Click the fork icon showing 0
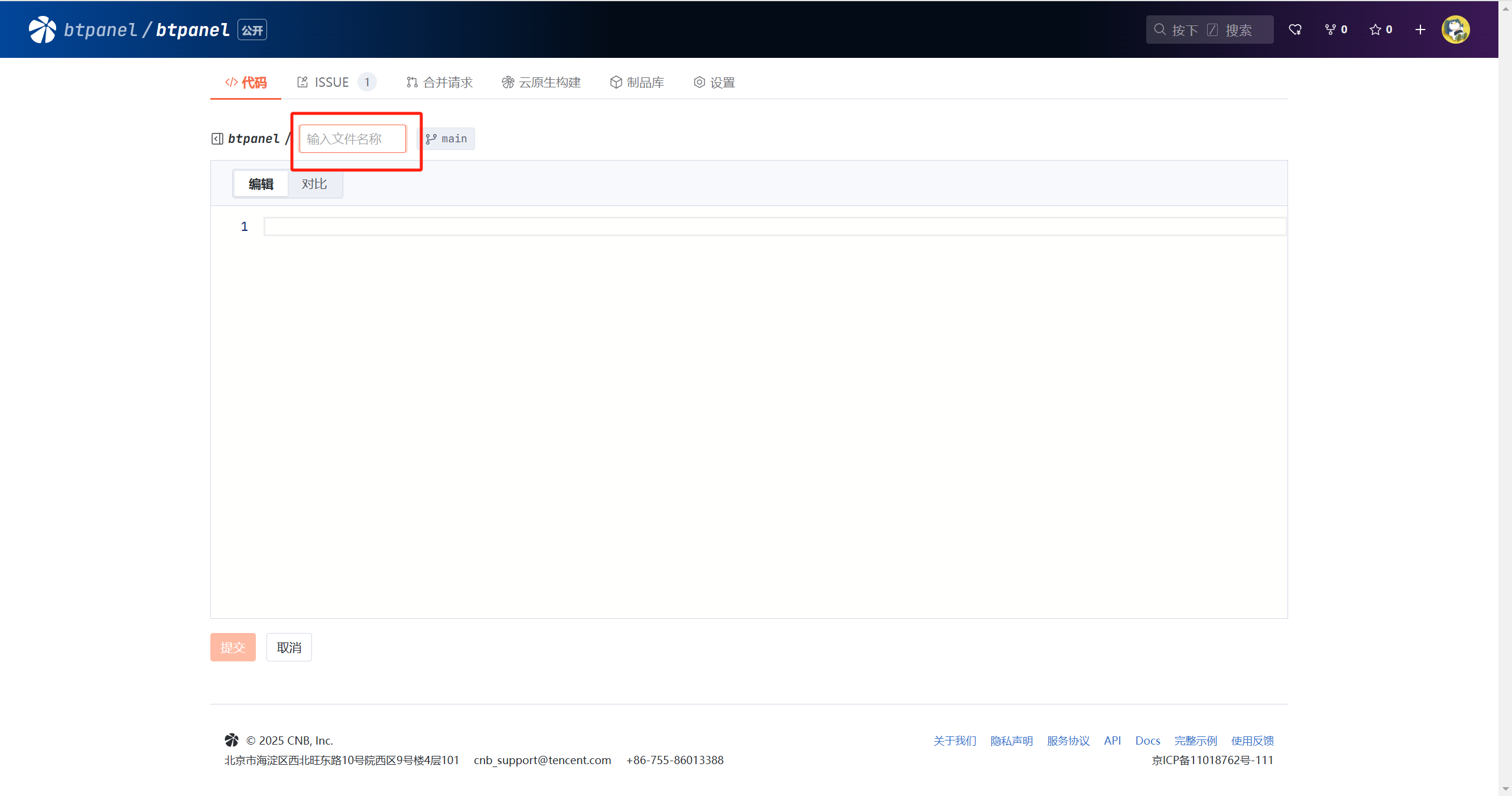 point(1335,29)
